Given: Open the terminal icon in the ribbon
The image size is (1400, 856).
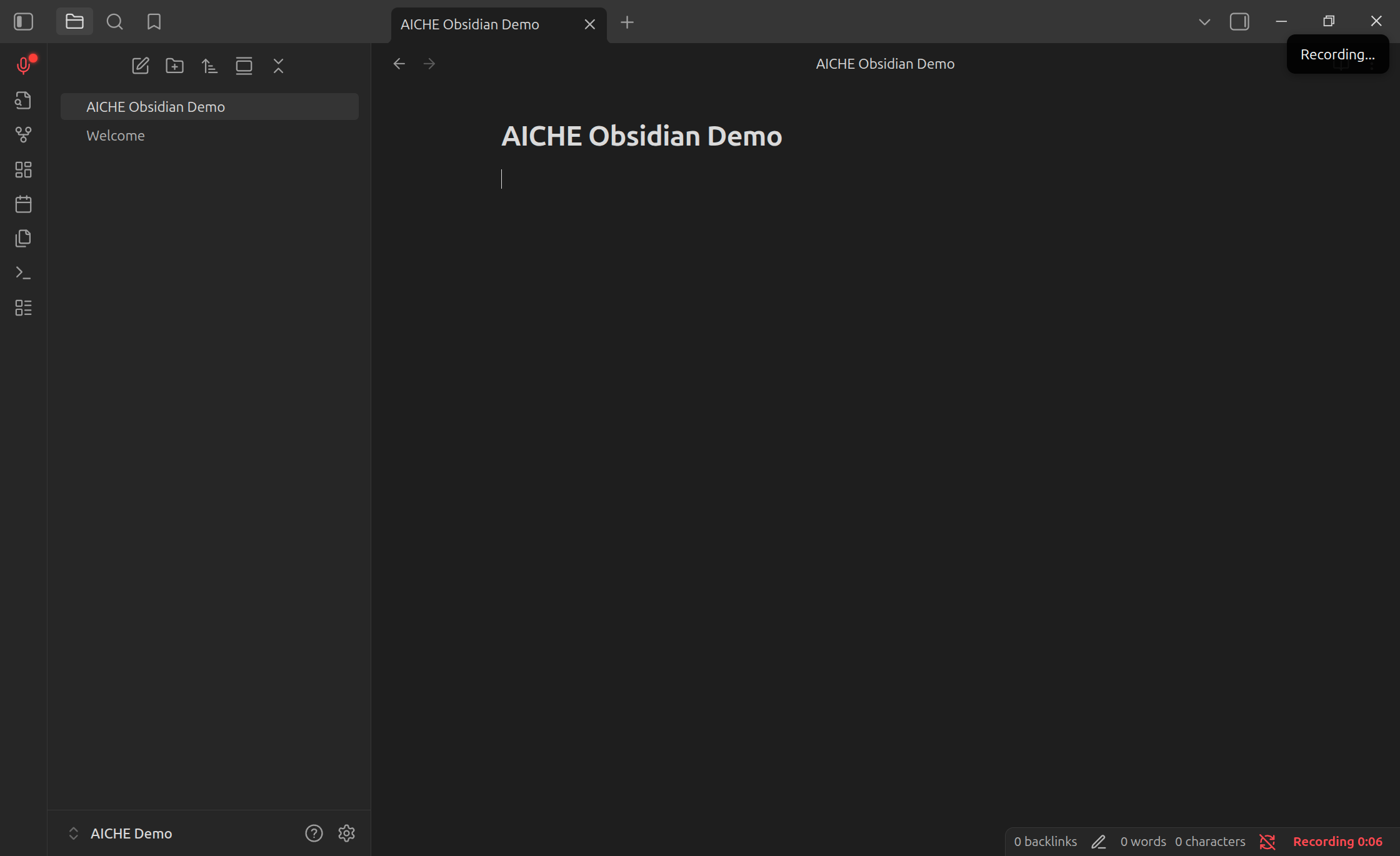Looking at the screenshot, I should [x=24, y=273].
